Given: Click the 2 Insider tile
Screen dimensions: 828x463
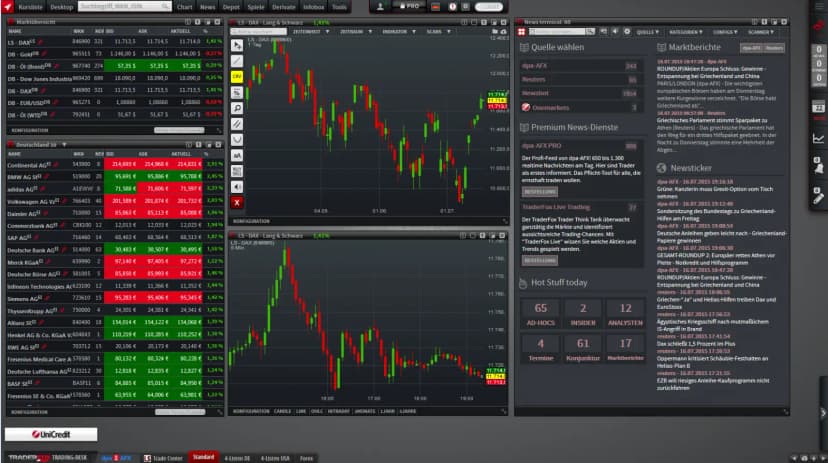Looking at the screenshot, I should click(583, 314).
